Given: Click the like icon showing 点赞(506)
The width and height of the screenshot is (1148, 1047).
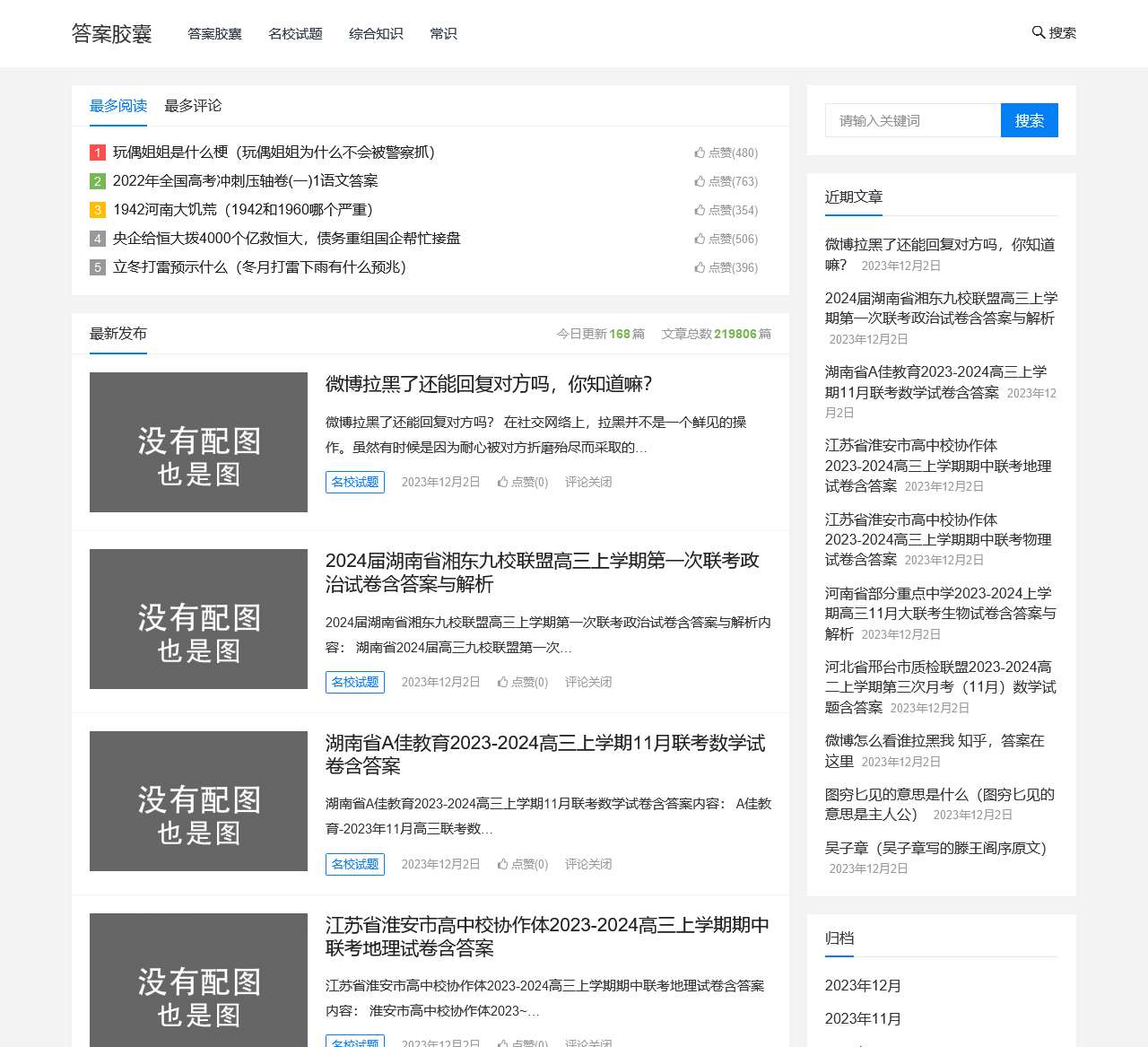Looking at the screenshot, I should [700, 239].
